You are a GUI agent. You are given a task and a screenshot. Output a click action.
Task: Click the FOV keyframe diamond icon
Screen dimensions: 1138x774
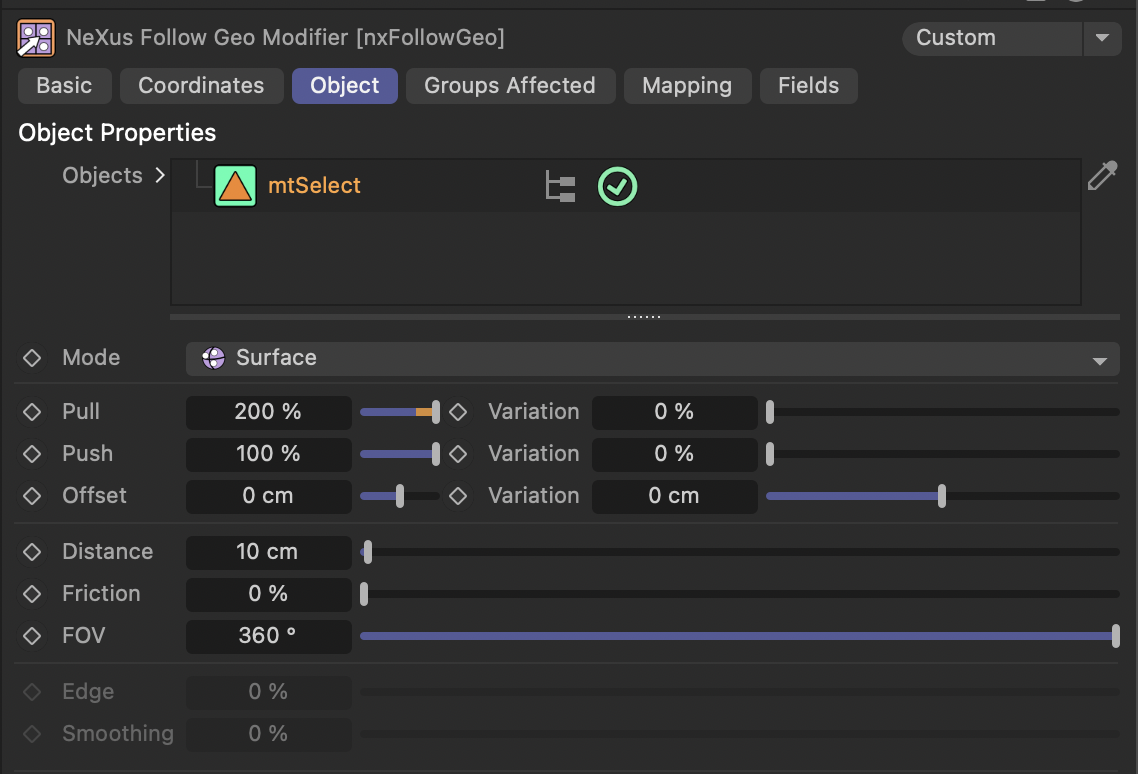pos(32,636)
